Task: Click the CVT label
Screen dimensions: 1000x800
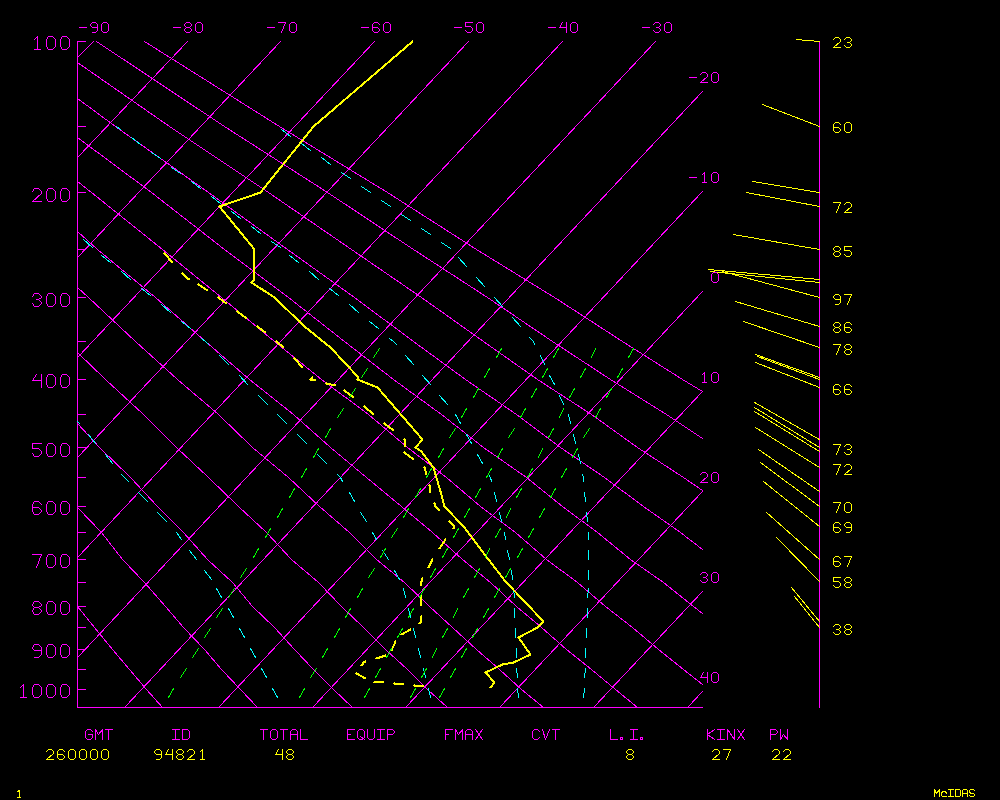Action: [546, 734]
